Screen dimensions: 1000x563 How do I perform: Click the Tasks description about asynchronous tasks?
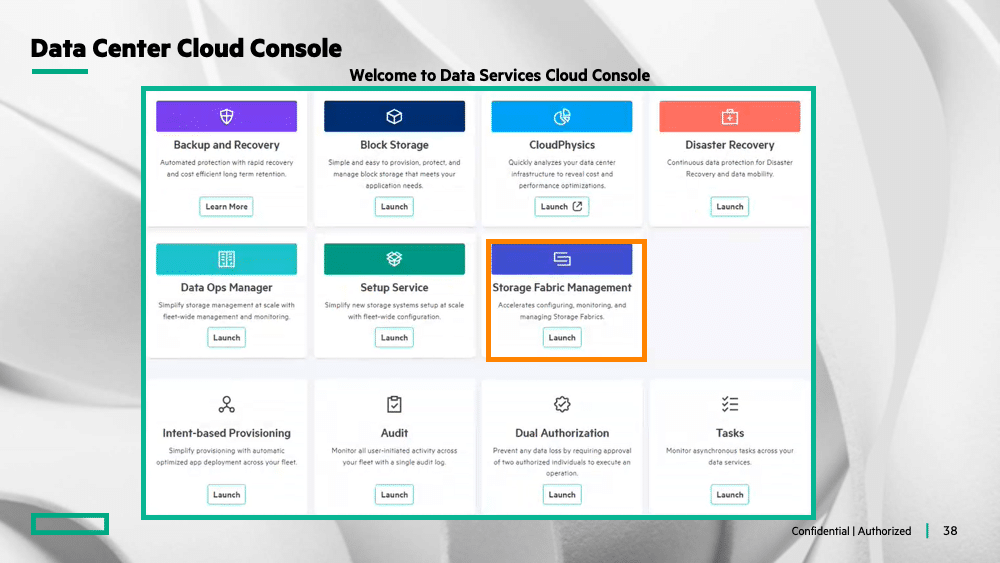(730, 457)
